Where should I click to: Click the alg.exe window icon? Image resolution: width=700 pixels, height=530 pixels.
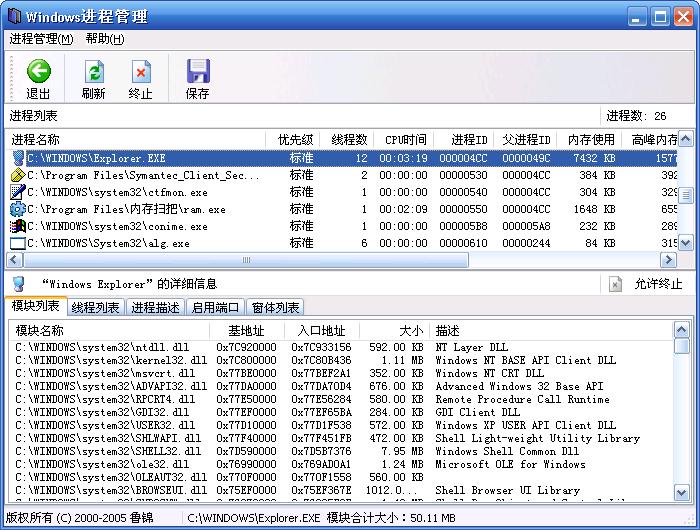pos(17,243)
